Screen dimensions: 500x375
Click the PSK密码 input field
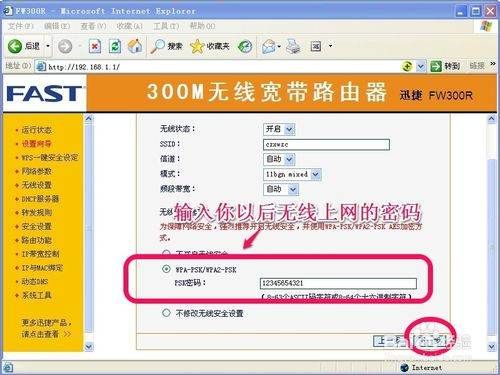(x=338, y=283)
